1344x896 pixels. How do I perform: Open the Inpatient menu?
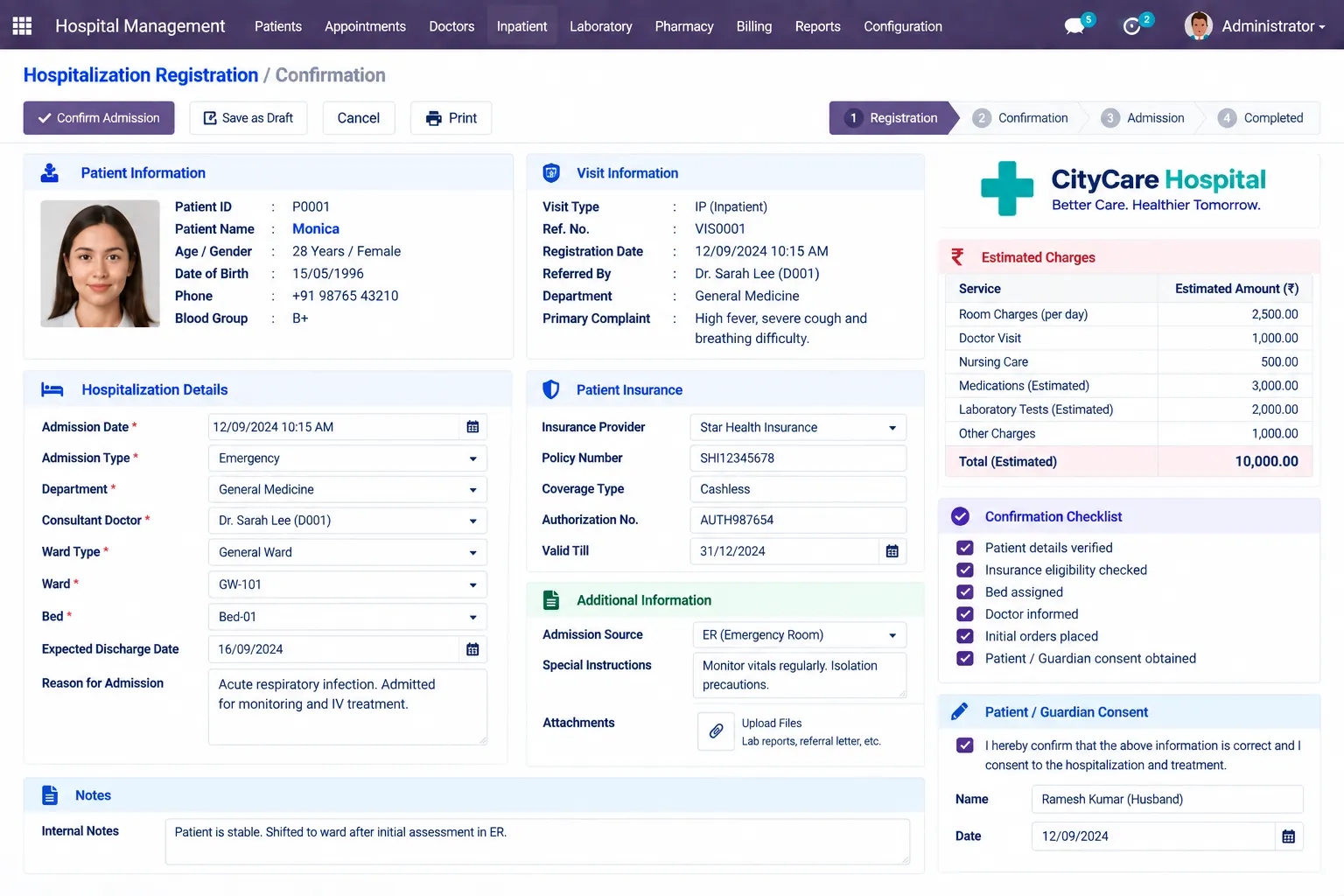pyautogui.click(x=521, y=26)
